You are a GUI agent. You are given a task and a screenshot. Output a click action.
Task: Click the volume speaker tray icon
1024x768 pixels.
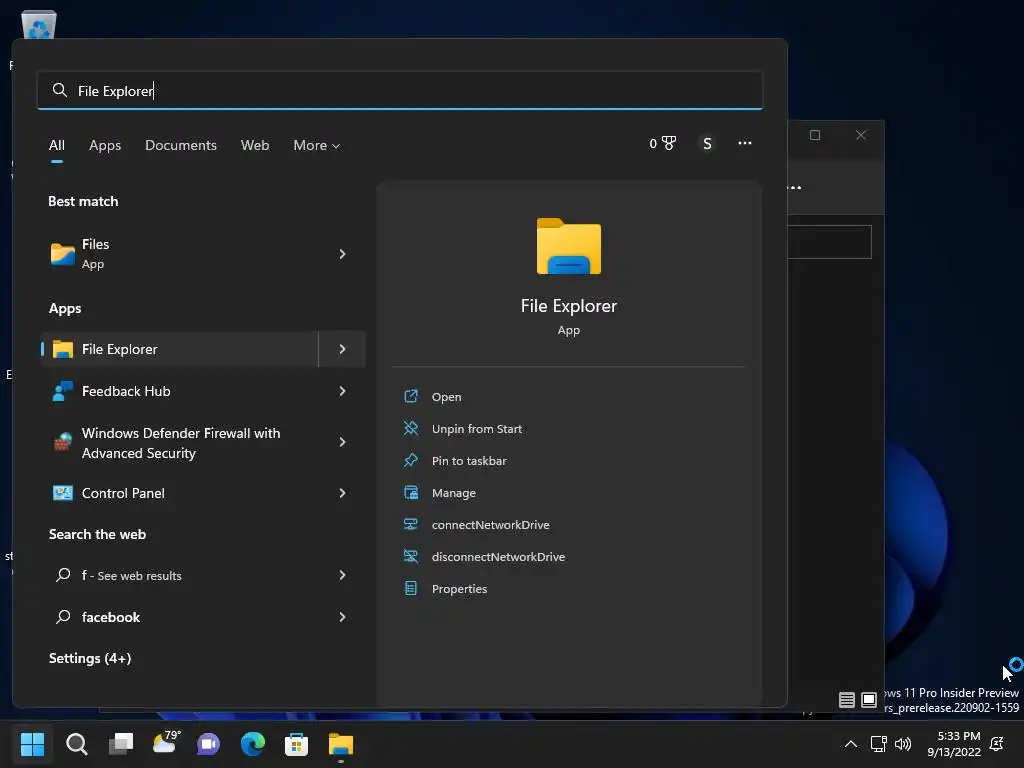pyautogui.click(x=903, y=744)
